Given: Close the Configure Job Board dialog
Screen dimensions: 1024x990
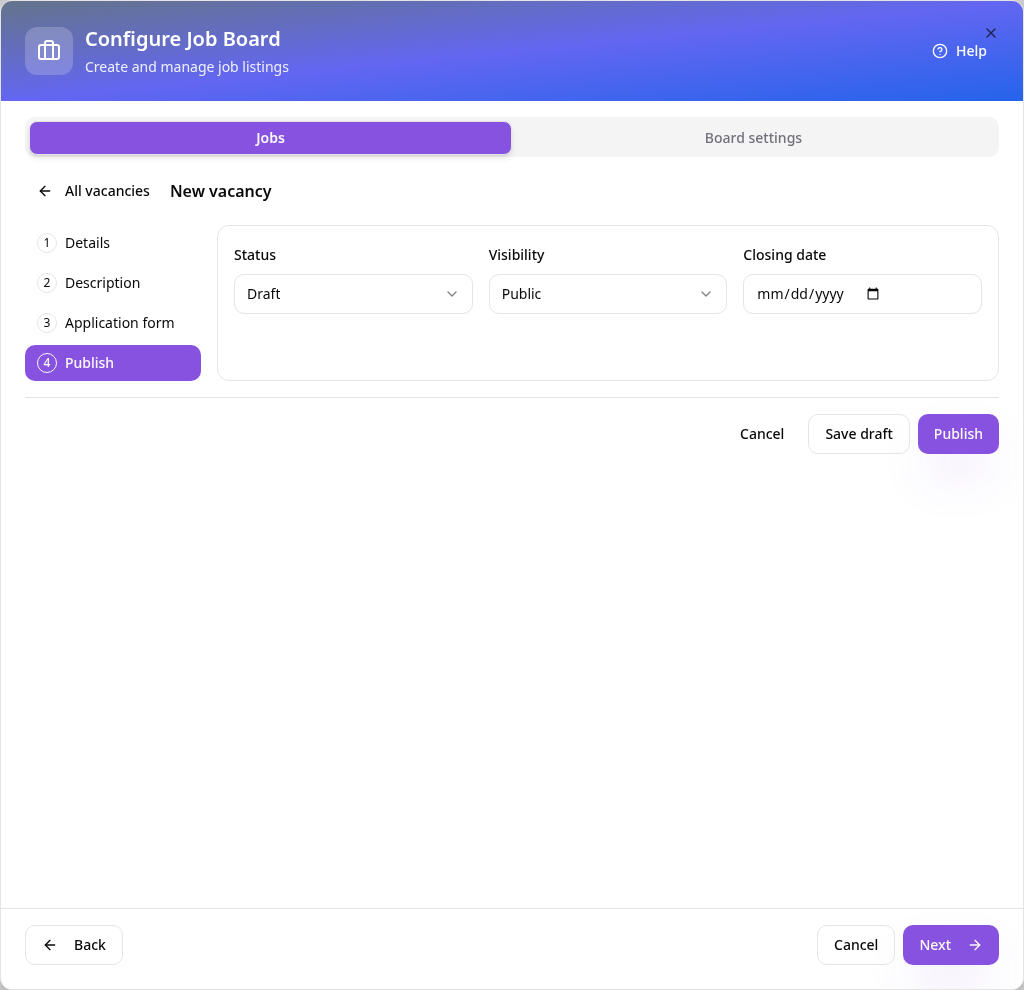Looking at the screenshot, I should click(990, 33).
